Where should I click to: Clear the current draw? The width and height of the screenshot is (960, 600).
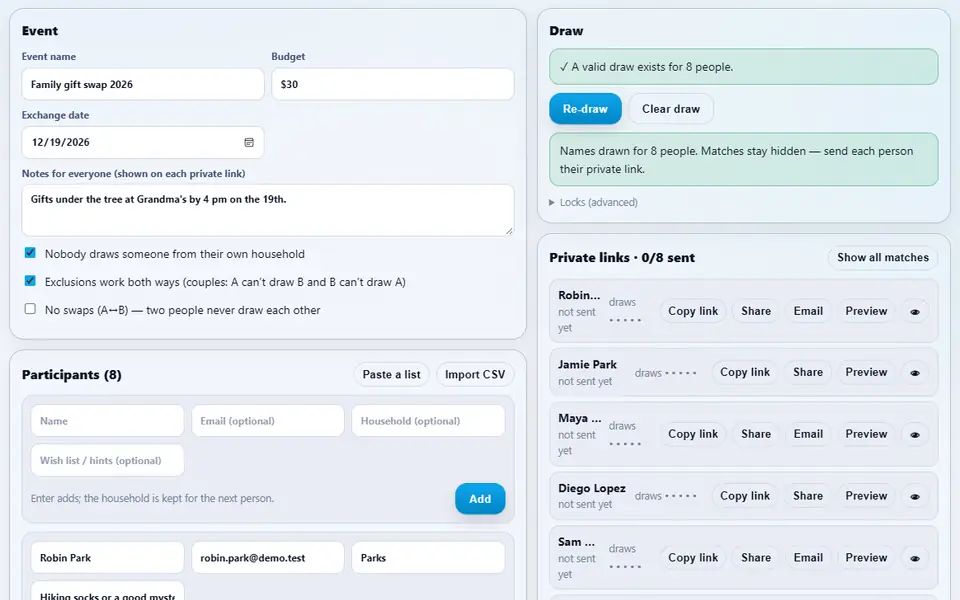point(671,109)
